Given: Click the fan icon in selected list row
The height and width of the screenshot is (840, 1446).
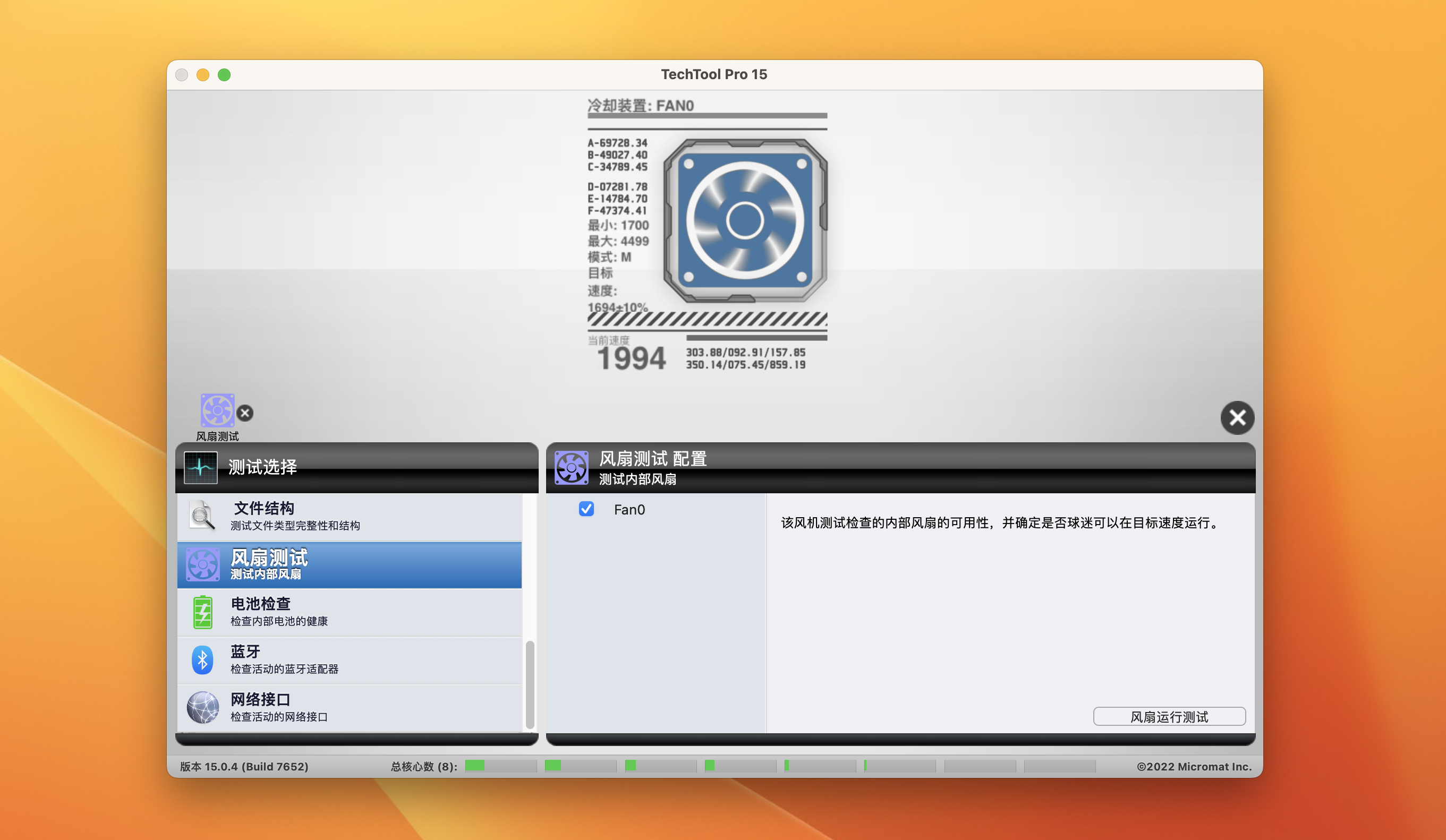Looking at the screenshot, I should (x=202, y=565).
